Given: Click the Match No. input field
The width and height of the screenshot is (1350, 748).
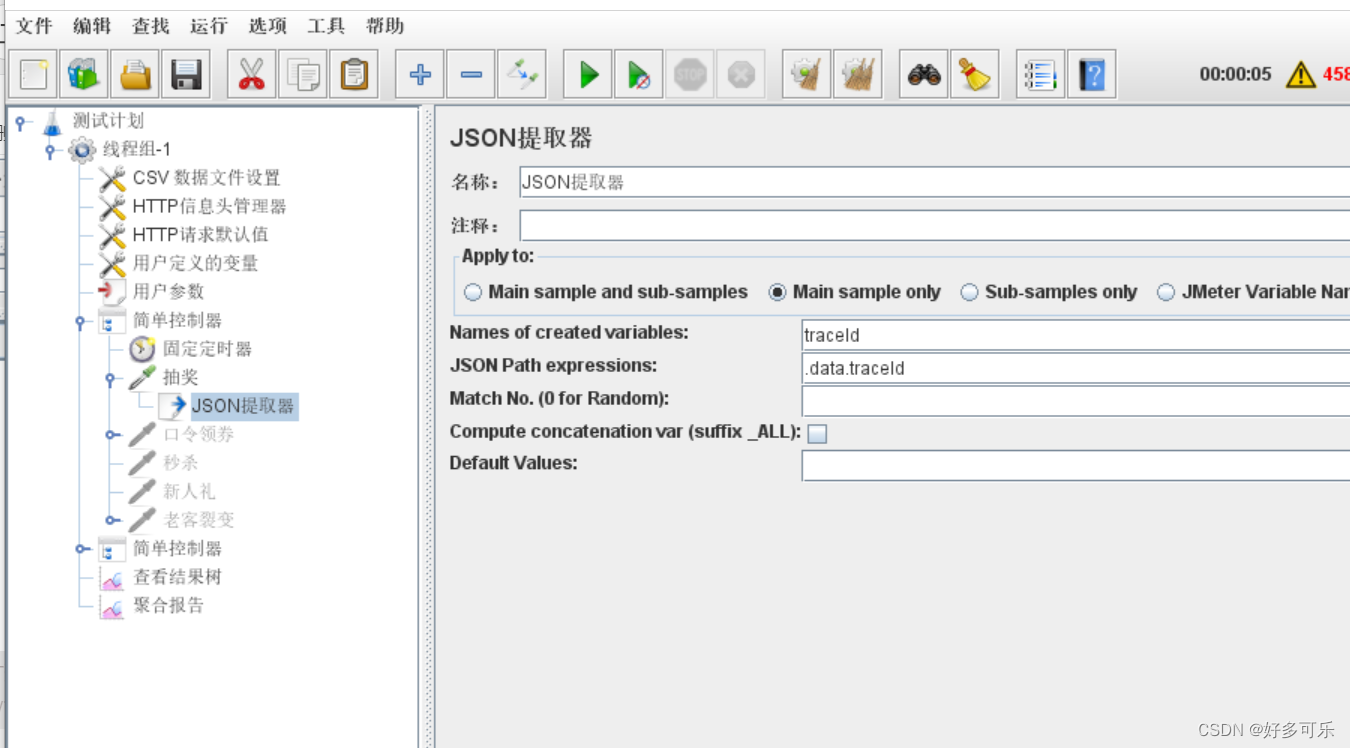Looking at the screenshot, I should [1076, 401].
